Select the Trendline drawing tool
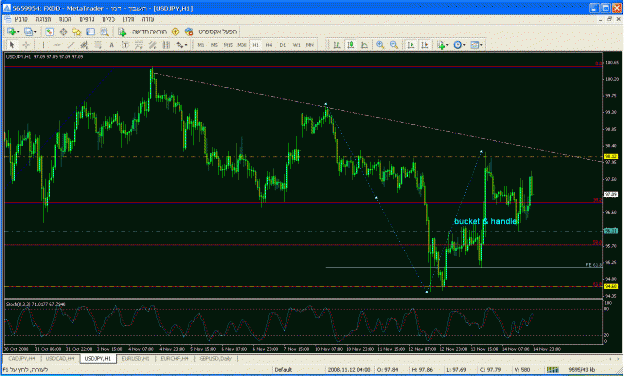This screenshot has width=625, height=376. click(x=71, y=45)
